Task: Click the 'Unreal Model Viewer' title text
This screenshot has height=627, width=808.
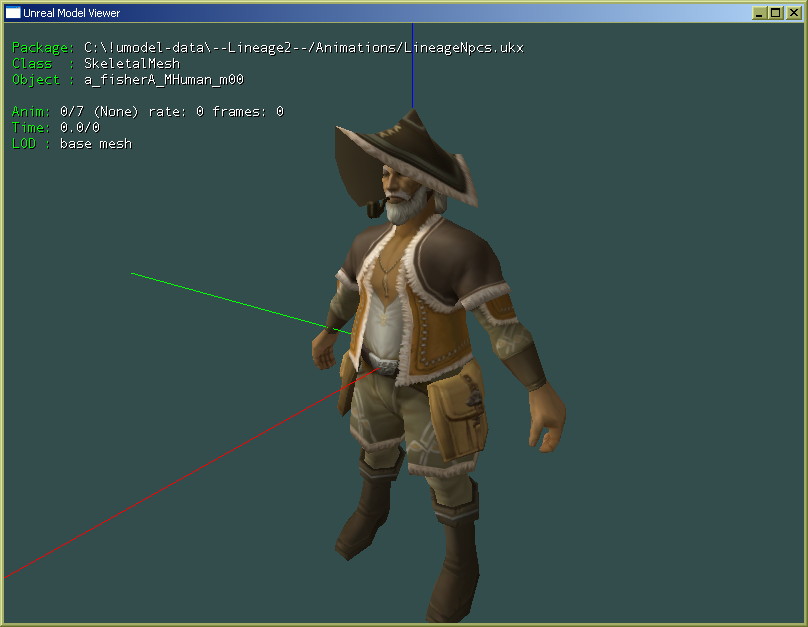Action: [71, 13]
